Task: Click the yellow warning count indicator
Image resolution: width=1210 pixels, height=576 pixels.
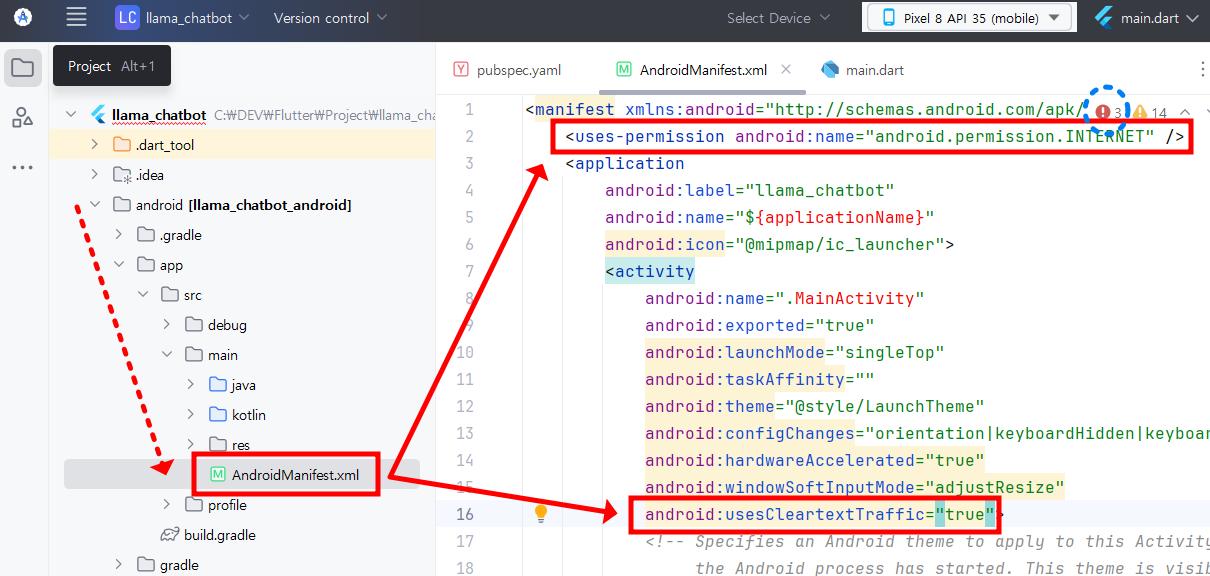Action: 1149,113
